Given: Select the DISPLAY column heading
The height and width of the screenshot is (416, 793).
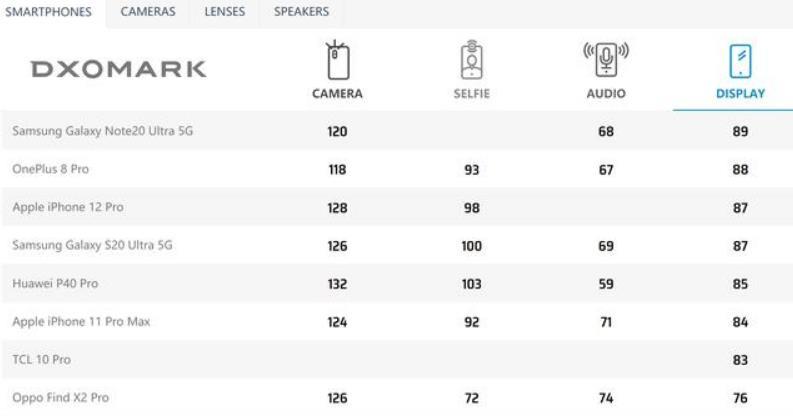Looking at the screenshot, I should click(x=740, y=94).
